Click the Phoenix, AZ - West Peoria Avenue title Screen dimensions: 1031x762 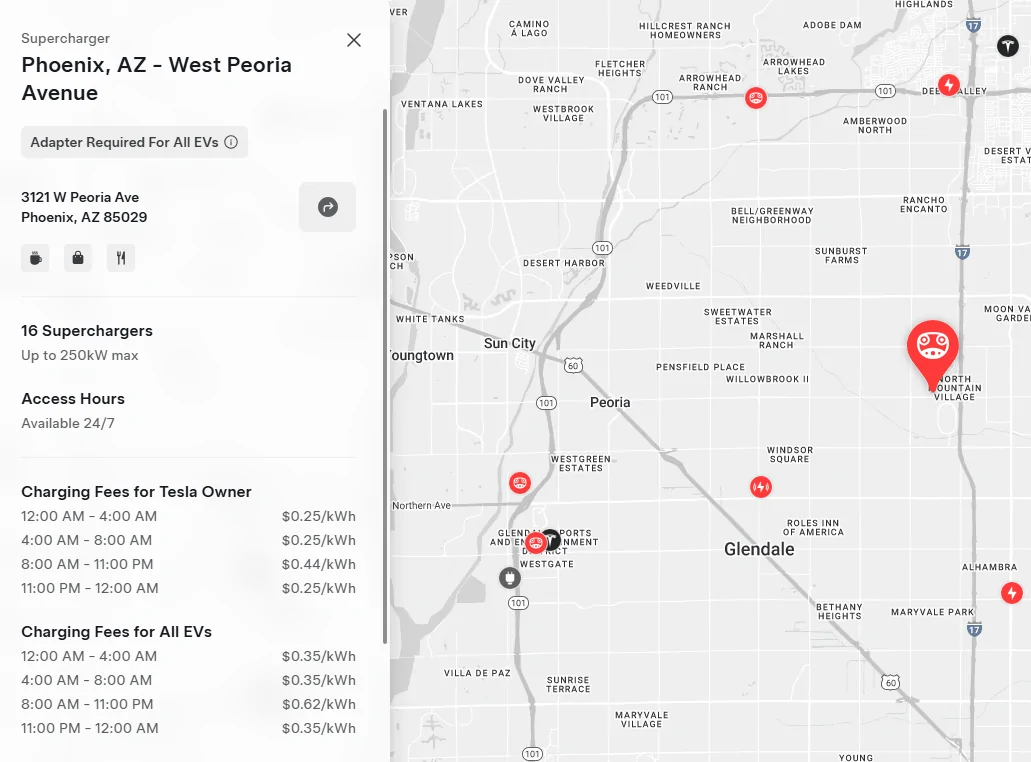(156, 79)
